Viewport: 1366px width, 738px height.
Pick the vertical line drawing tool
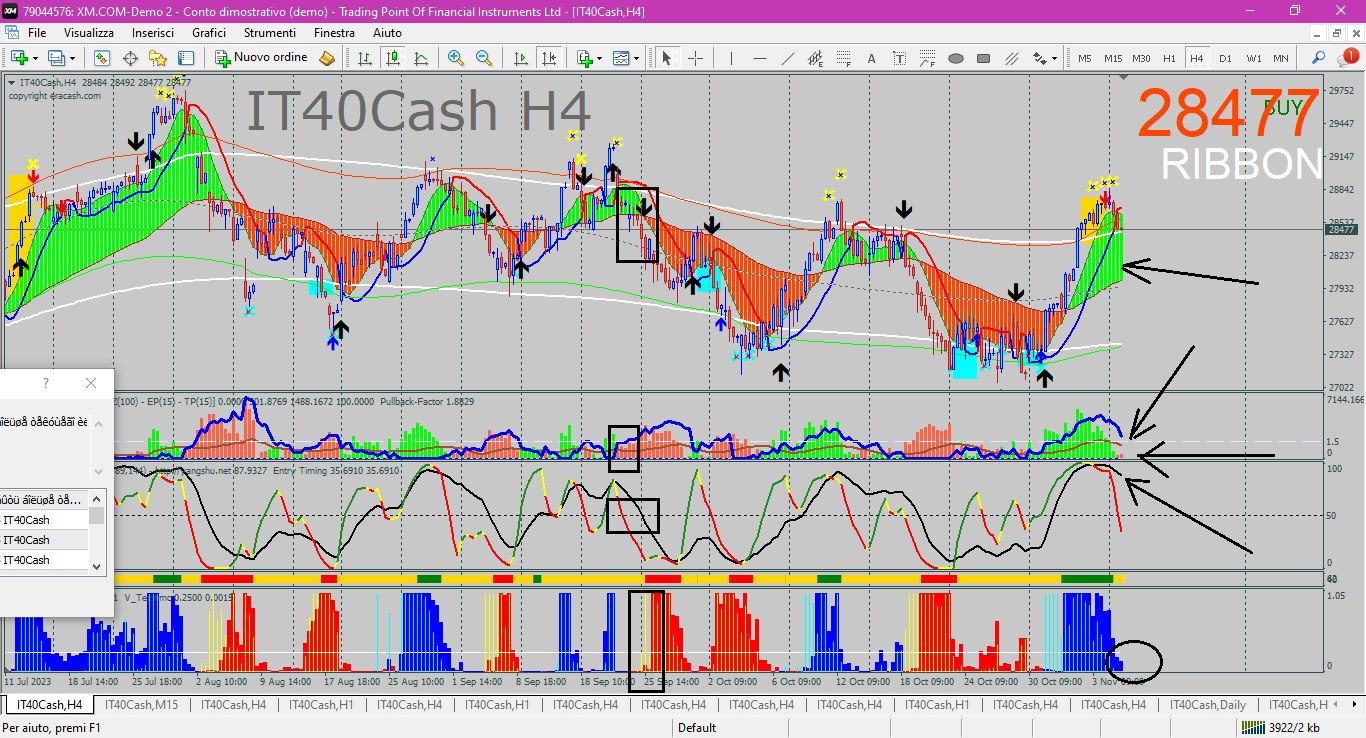coord(732,58)
